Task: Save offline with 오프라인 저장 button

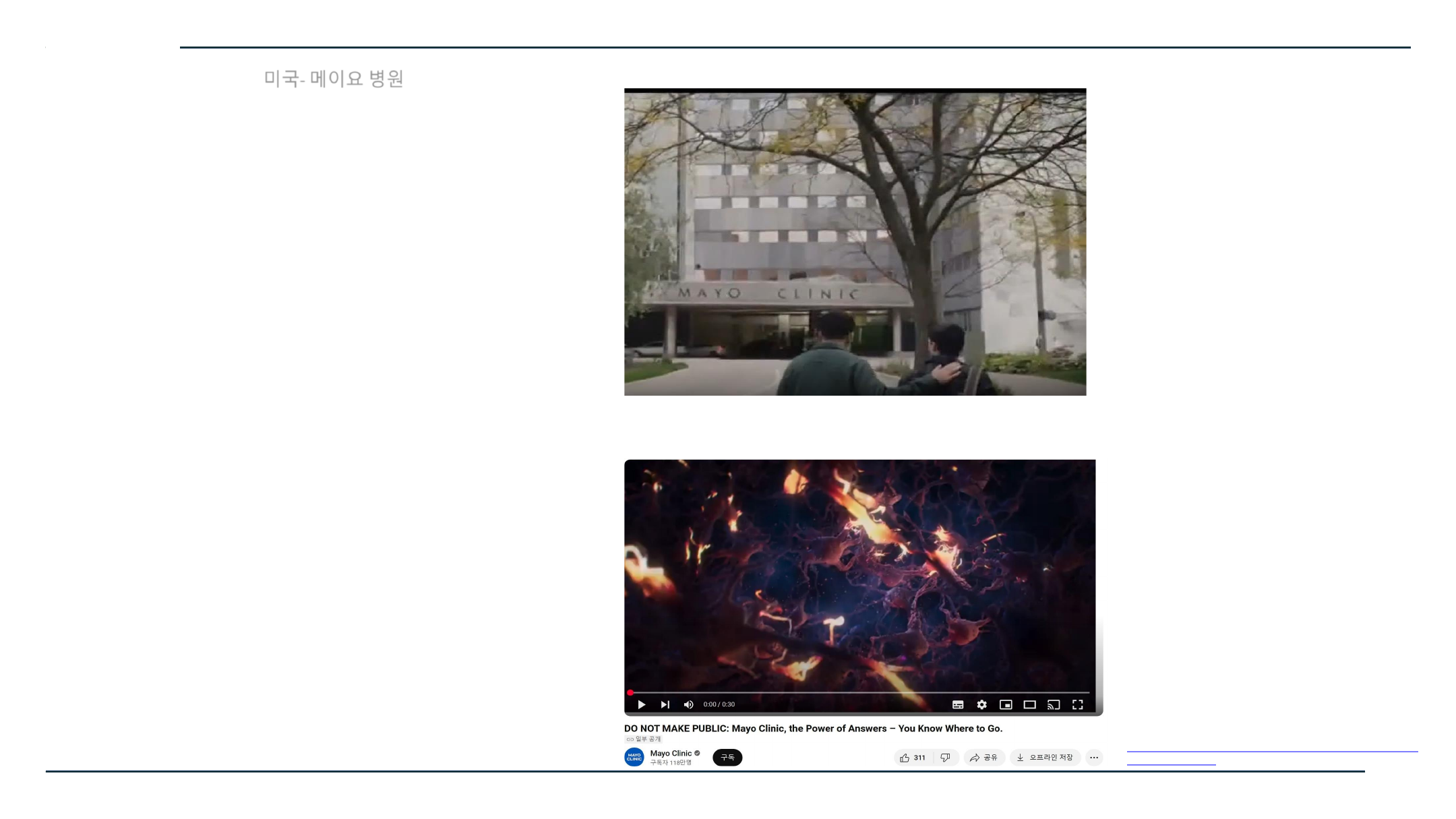Action: (1045, 758)
